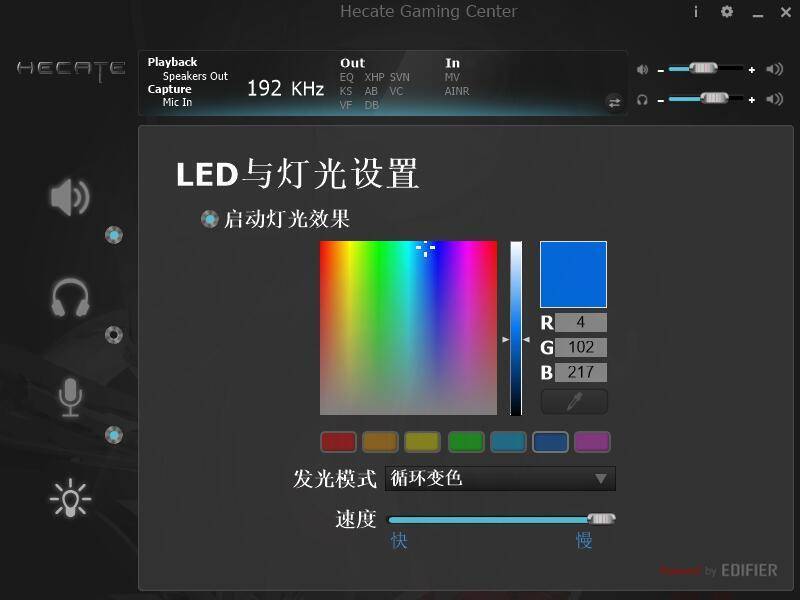
Task: Click the eyedropper color picker button
Action: pos(574,402)
